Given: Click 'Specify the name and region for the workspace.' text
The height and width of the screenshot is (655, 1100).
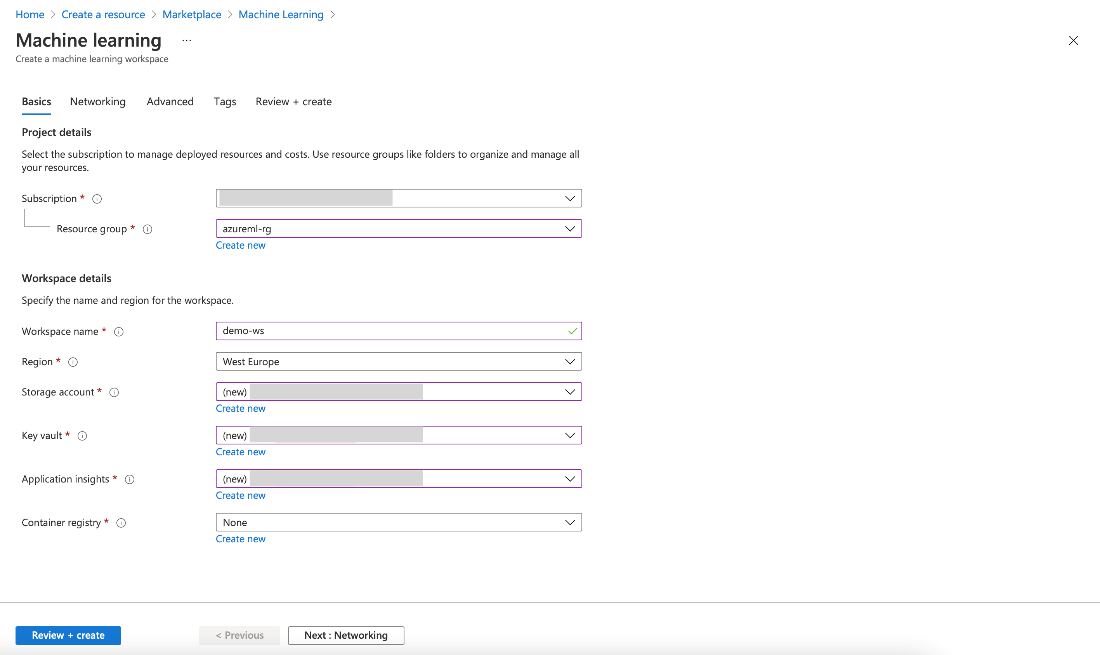Looking at the screenshot, I should (x=128, y=301).
